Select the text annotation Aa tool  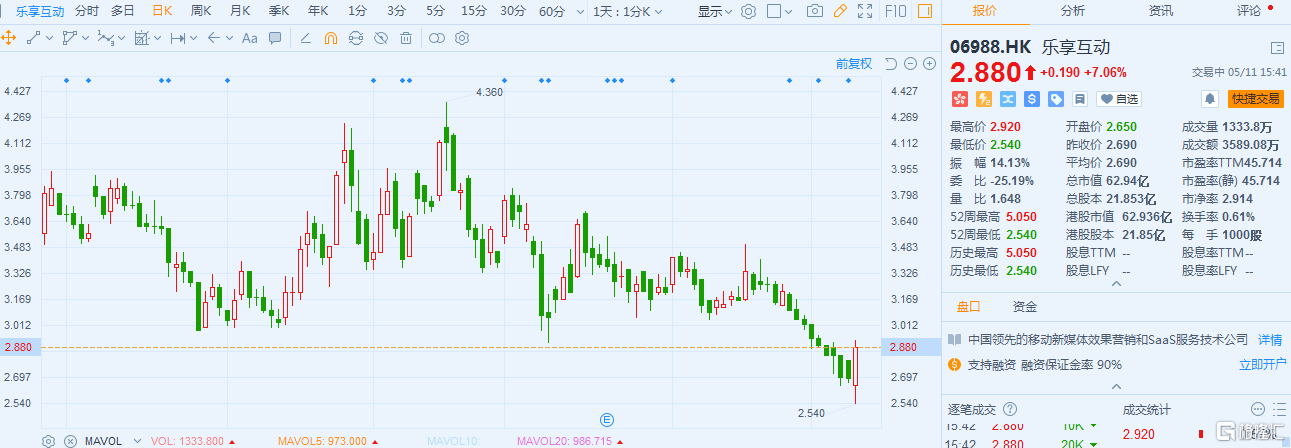pos(249,39)
